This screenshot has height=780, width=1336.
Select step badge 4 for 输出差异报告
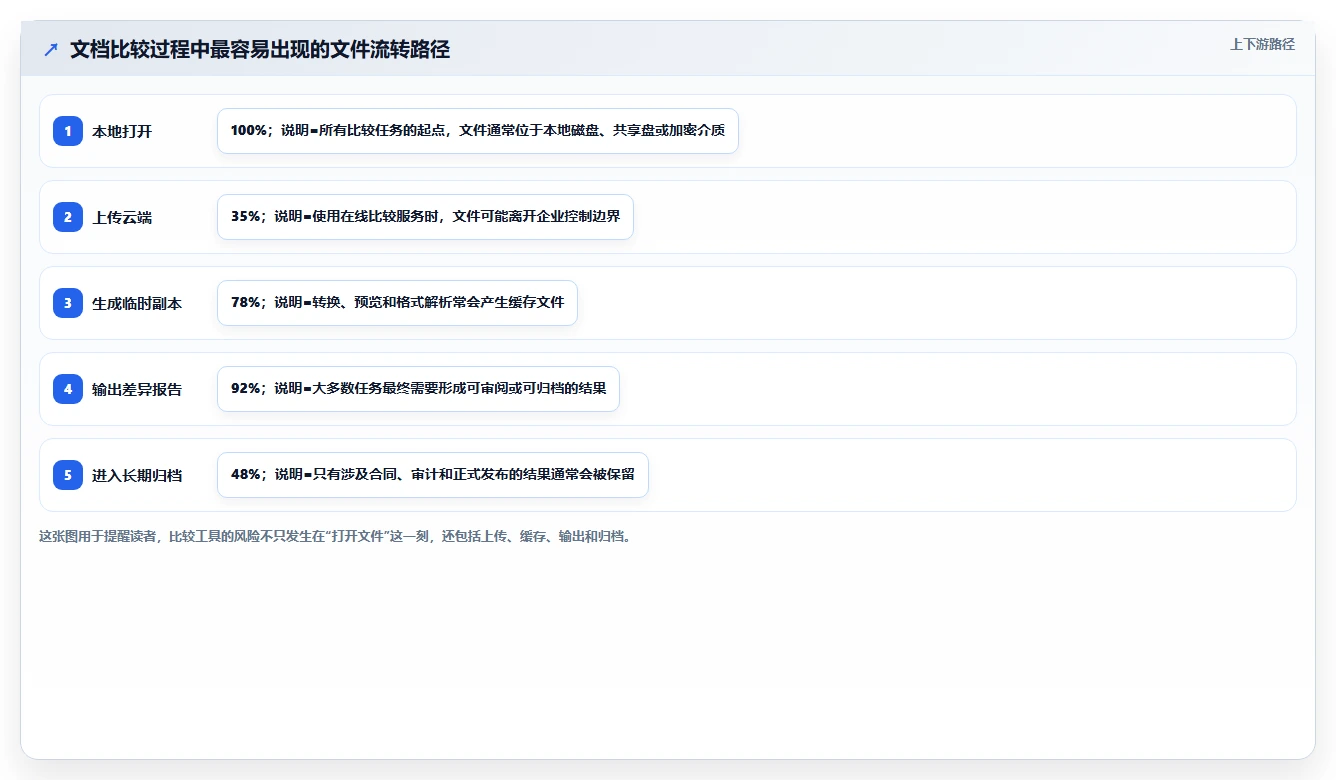(x=68, y=389)
